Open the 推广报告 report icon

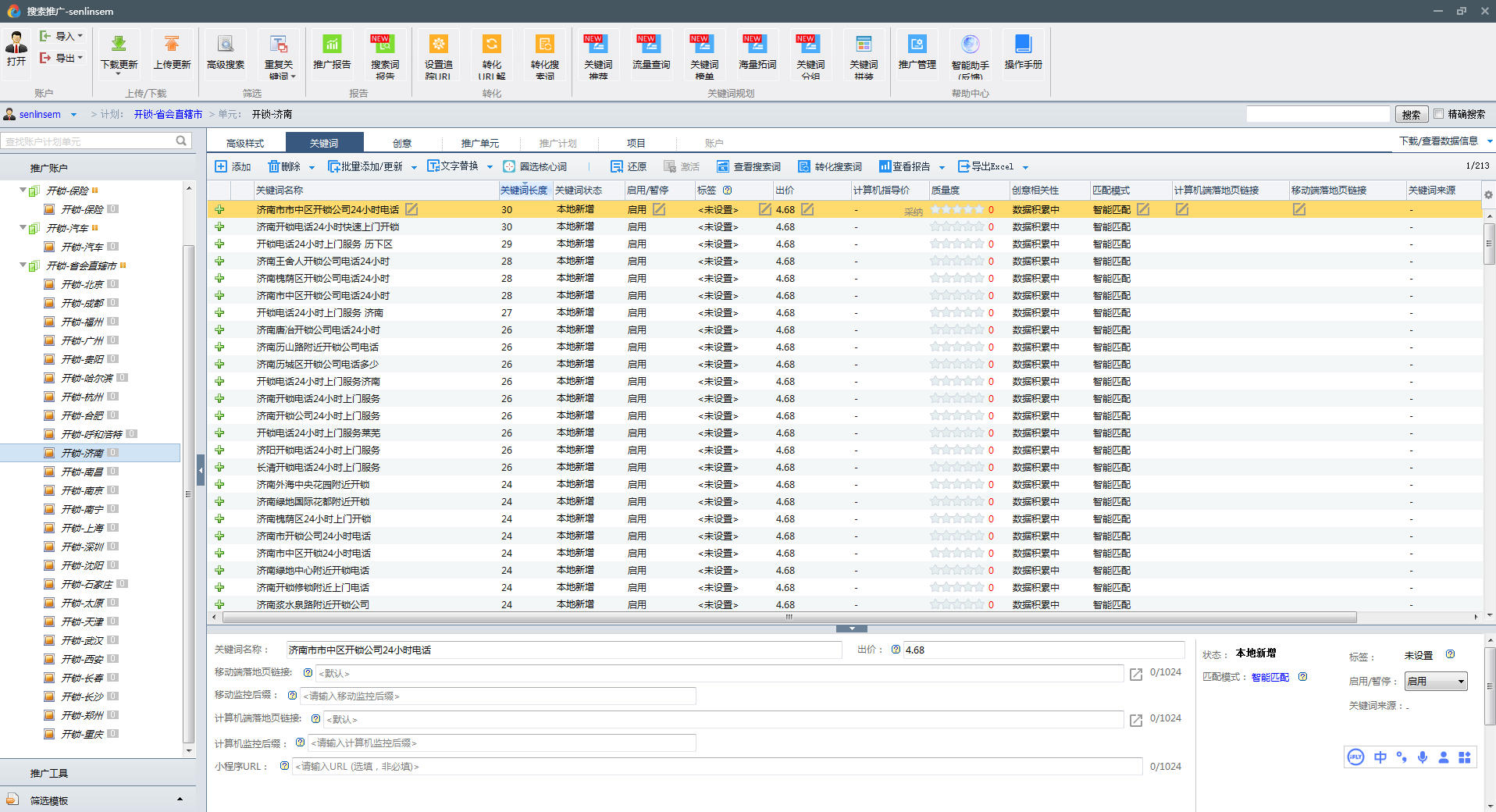pos(332,45)
